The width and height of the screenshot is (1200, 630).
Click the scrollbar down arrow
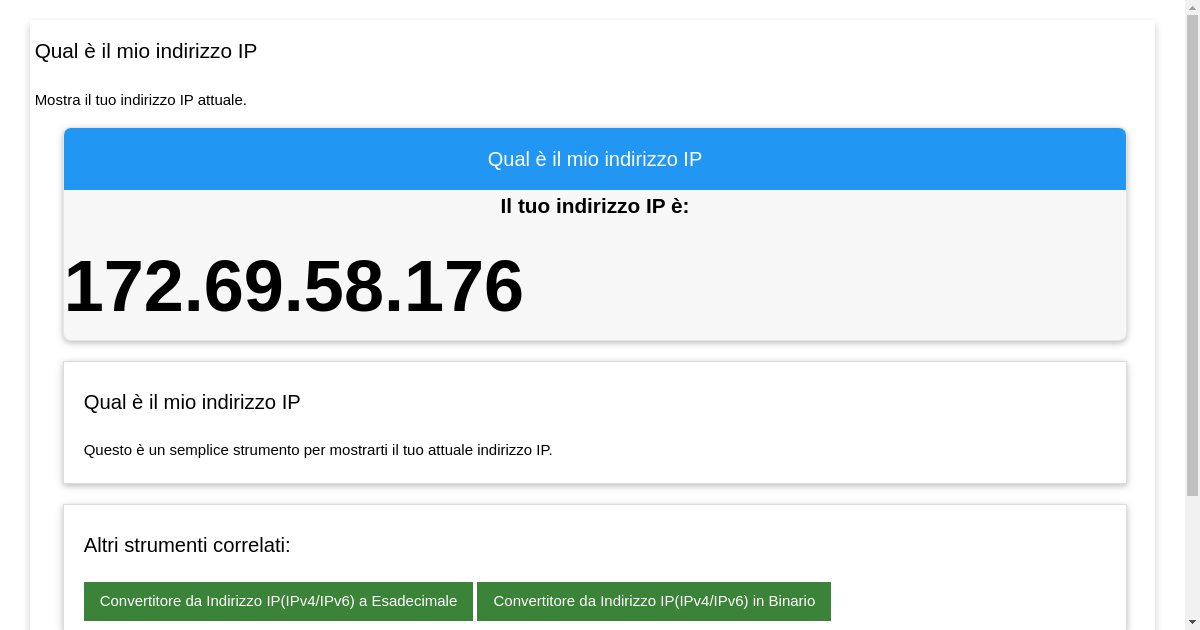click(1193, 622)
